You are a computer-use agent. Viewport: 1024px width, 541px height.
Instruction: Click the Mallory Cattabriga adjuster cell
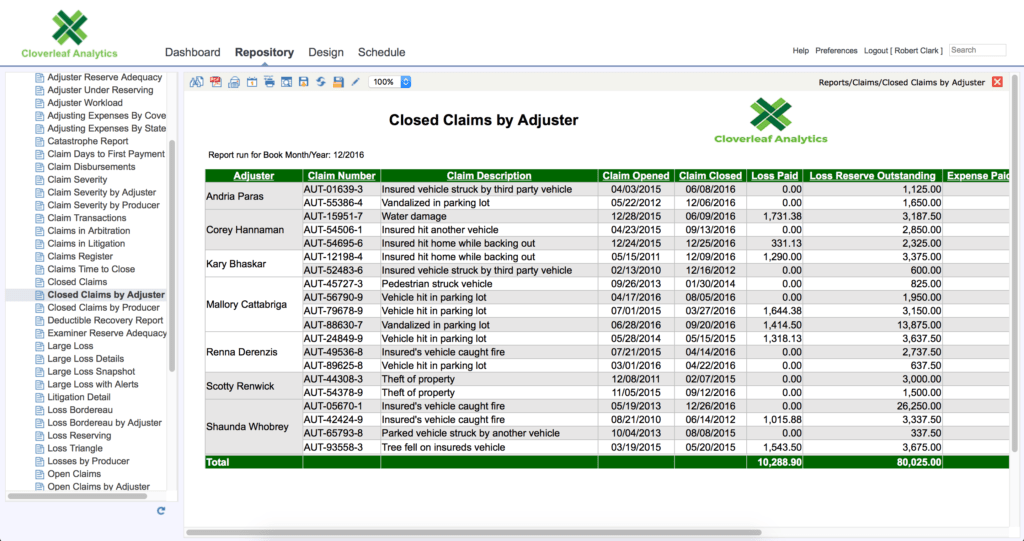click(x=253, y=304)
